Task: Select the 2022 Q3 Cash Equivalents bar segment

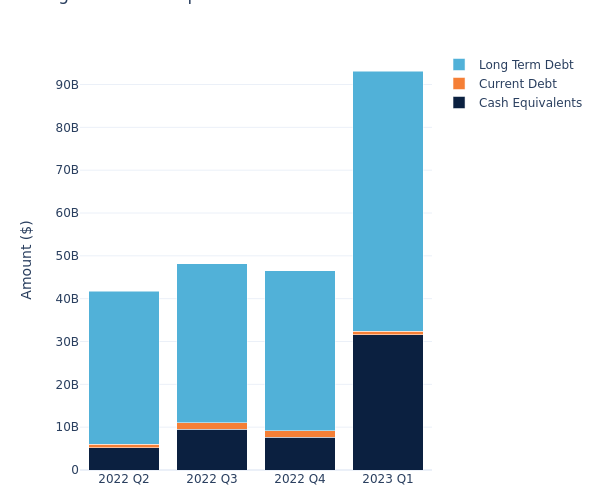Action: coord(212,450)
